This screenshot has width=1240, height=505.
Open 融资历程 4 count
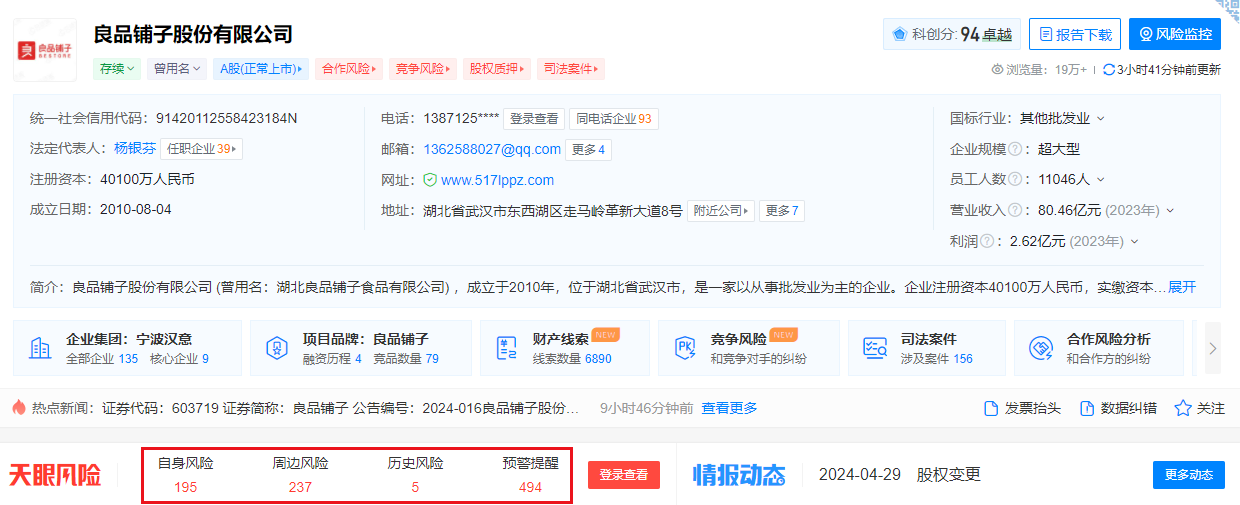(332, 358)
